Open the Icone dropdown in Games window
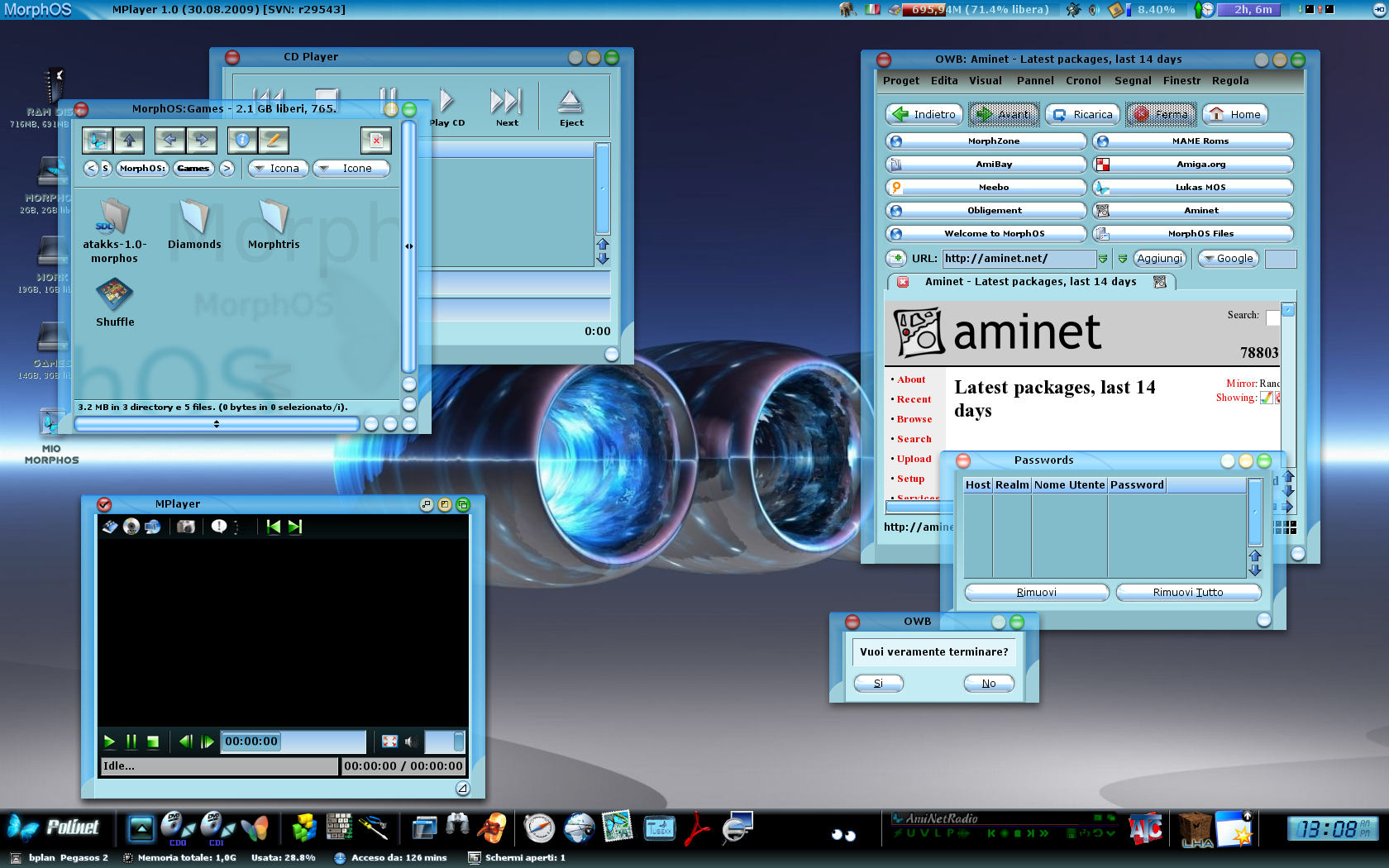The image size is (1389, 868). click(x=351, y=169)
